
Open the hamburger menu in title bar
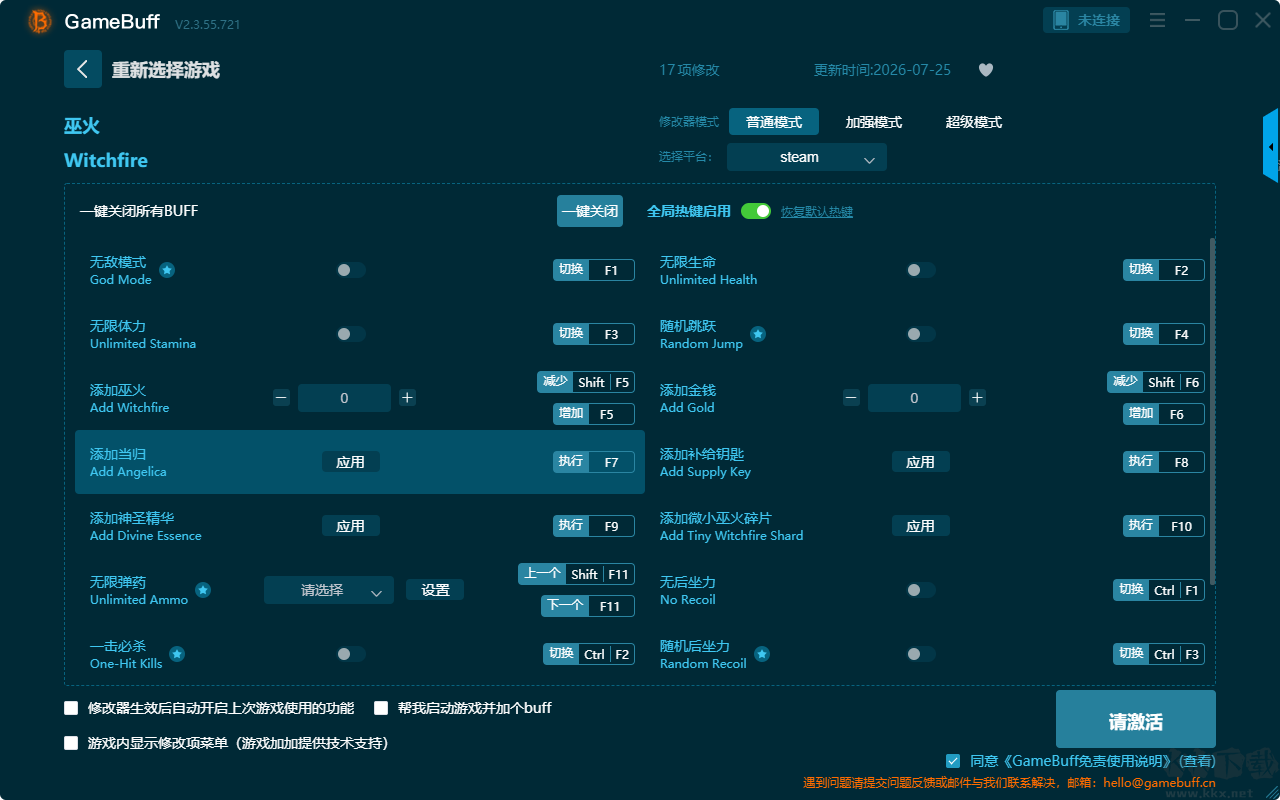click(x=1157, y=20)
